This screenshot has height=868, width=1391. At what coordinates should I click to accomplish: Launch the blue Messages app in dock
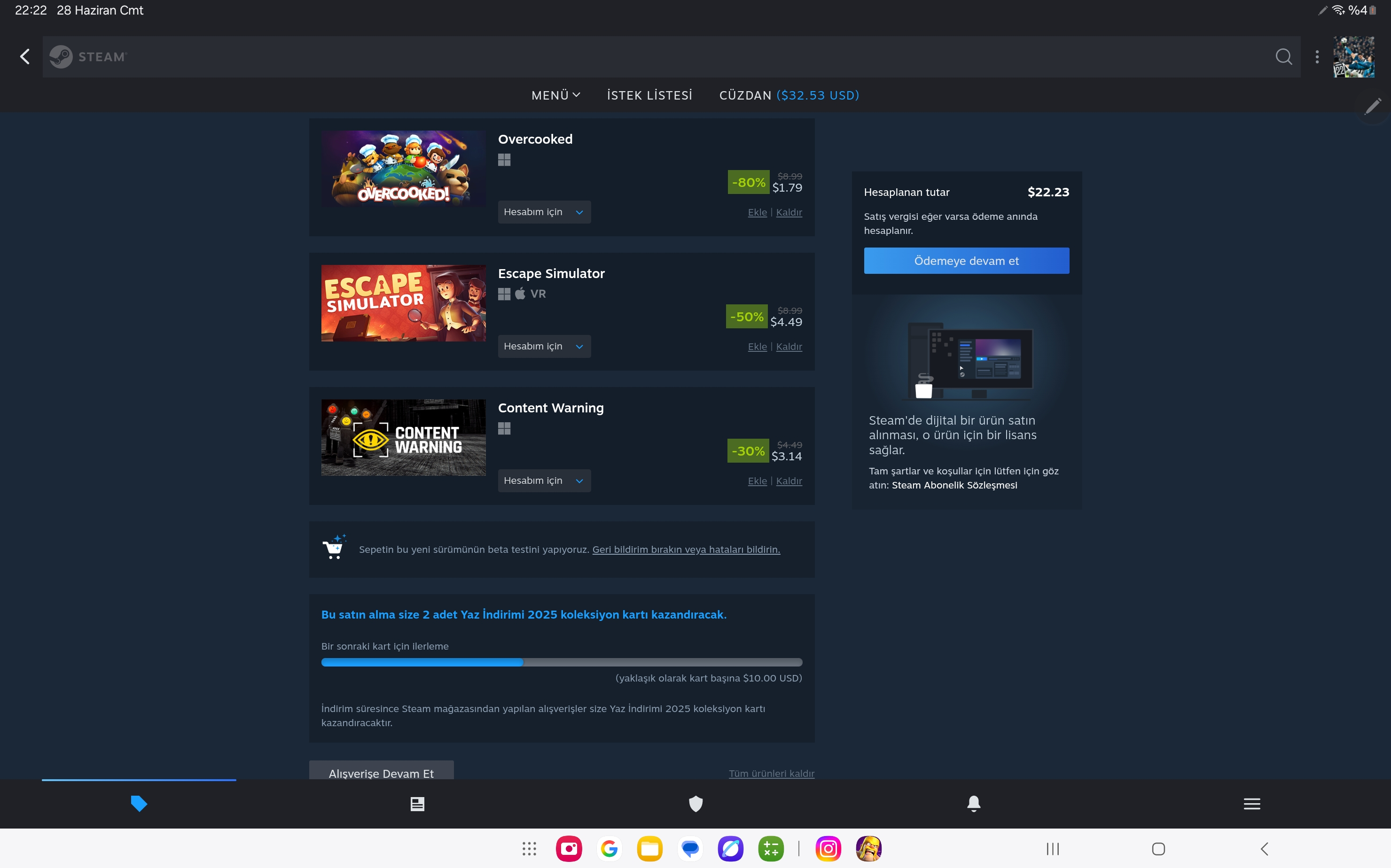coord(690,848)
